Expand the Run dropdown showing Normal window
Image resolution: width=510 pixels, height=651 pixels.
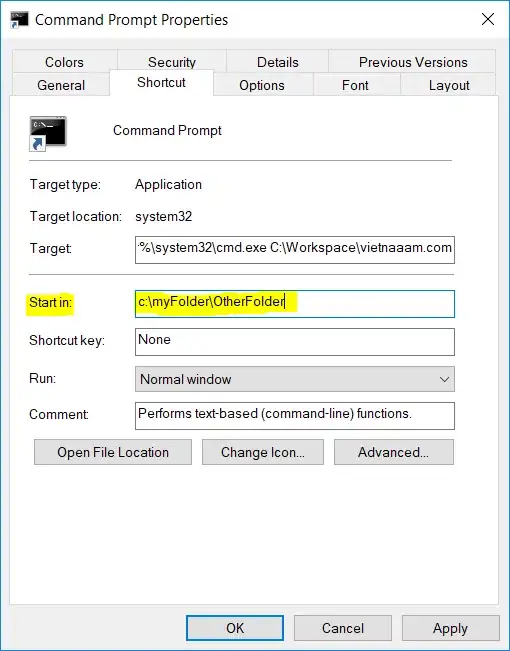(295, 379)
